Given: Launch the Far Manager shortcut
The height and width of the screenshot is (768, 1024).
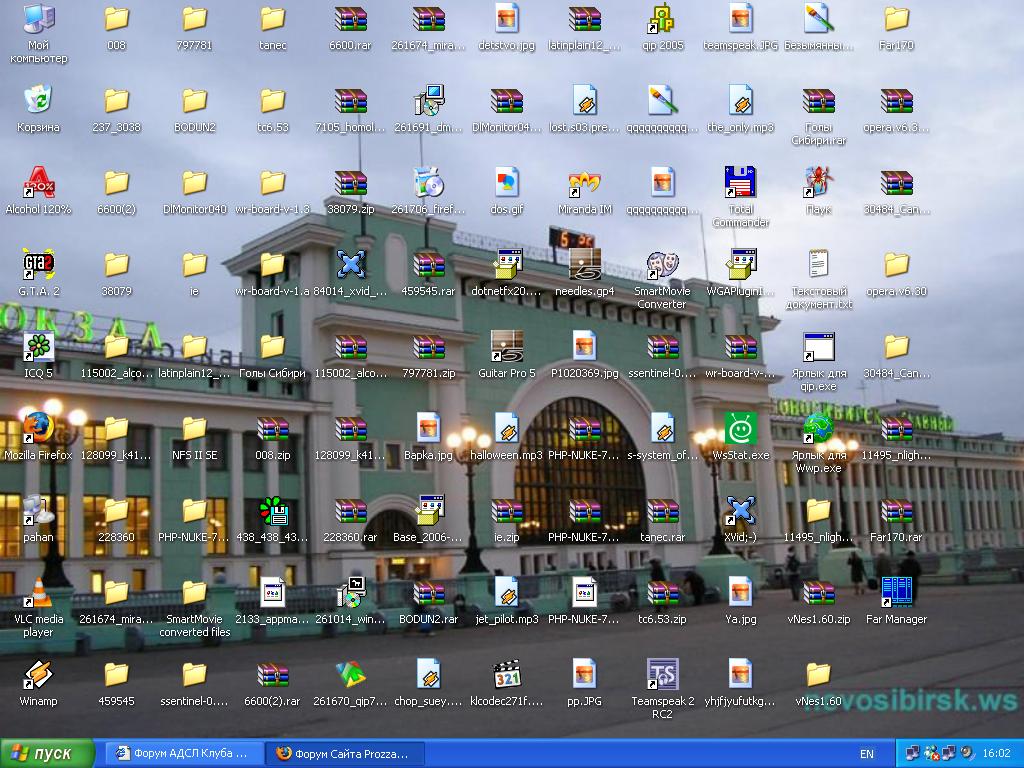Looking at the screenshot, I should [x=897, y=594].
